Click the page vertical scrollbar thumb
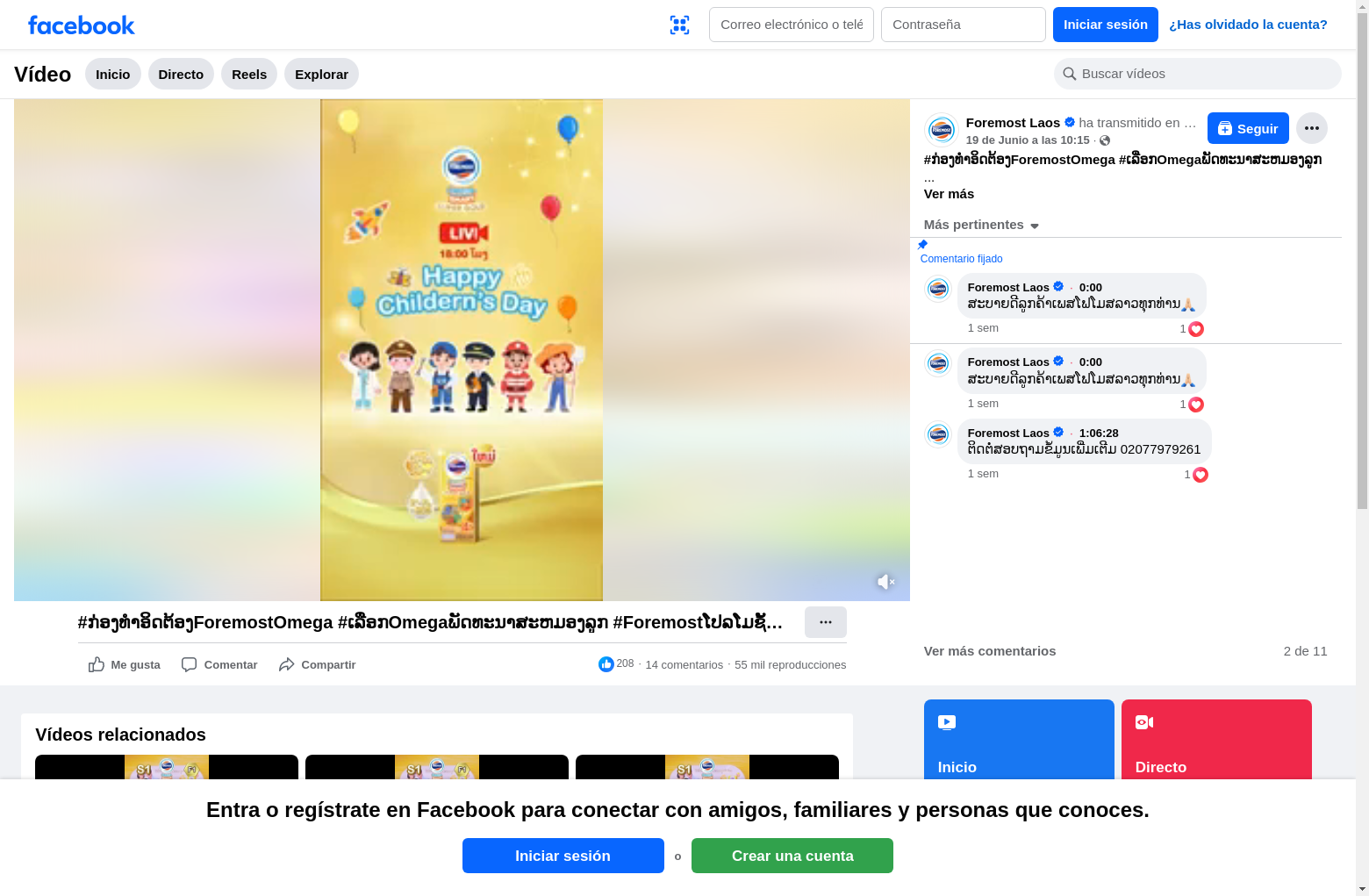This screenshot has height=896, width=1369. tap(1362, 262)
